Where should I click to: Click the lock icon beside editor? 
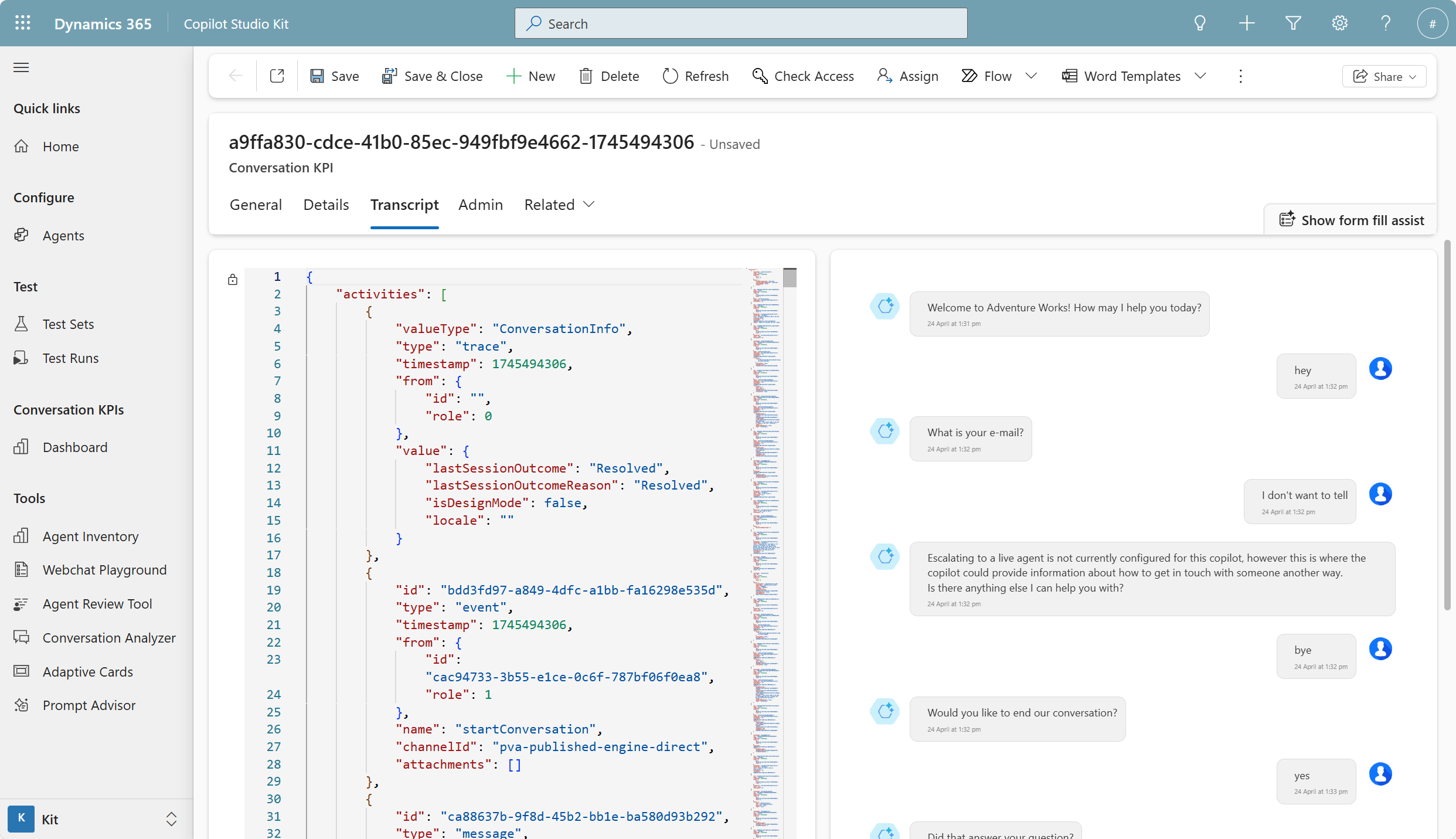click(x=233, y=280)
